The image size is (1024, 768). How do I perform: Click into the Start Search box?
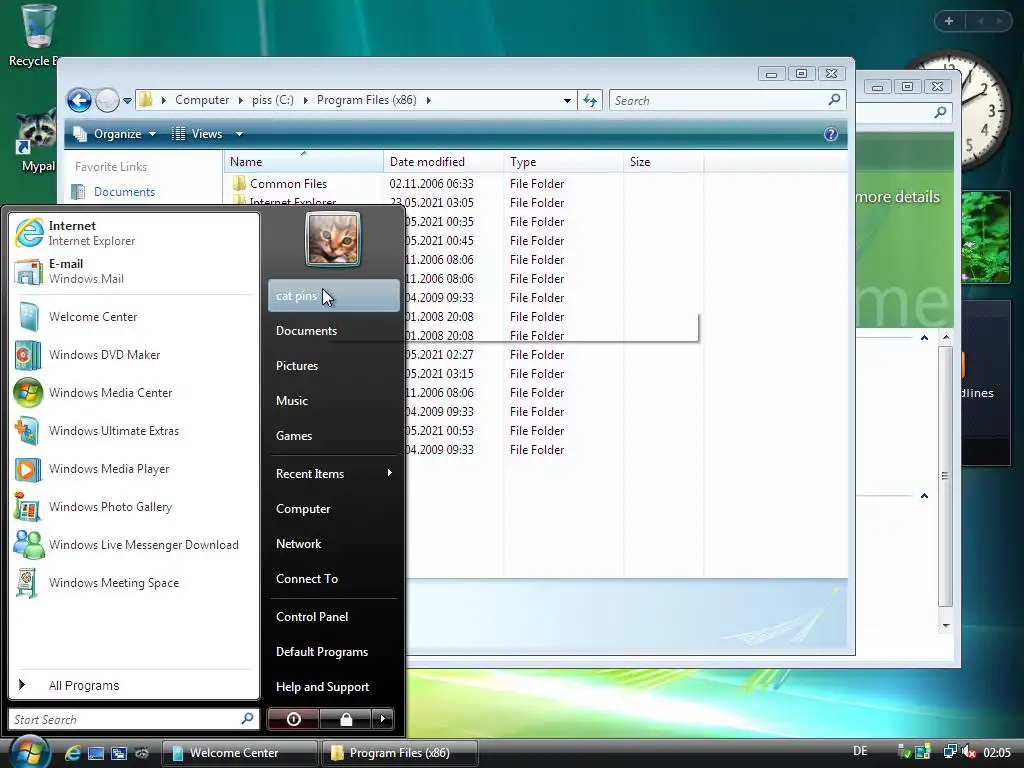(x=134, y=719)
